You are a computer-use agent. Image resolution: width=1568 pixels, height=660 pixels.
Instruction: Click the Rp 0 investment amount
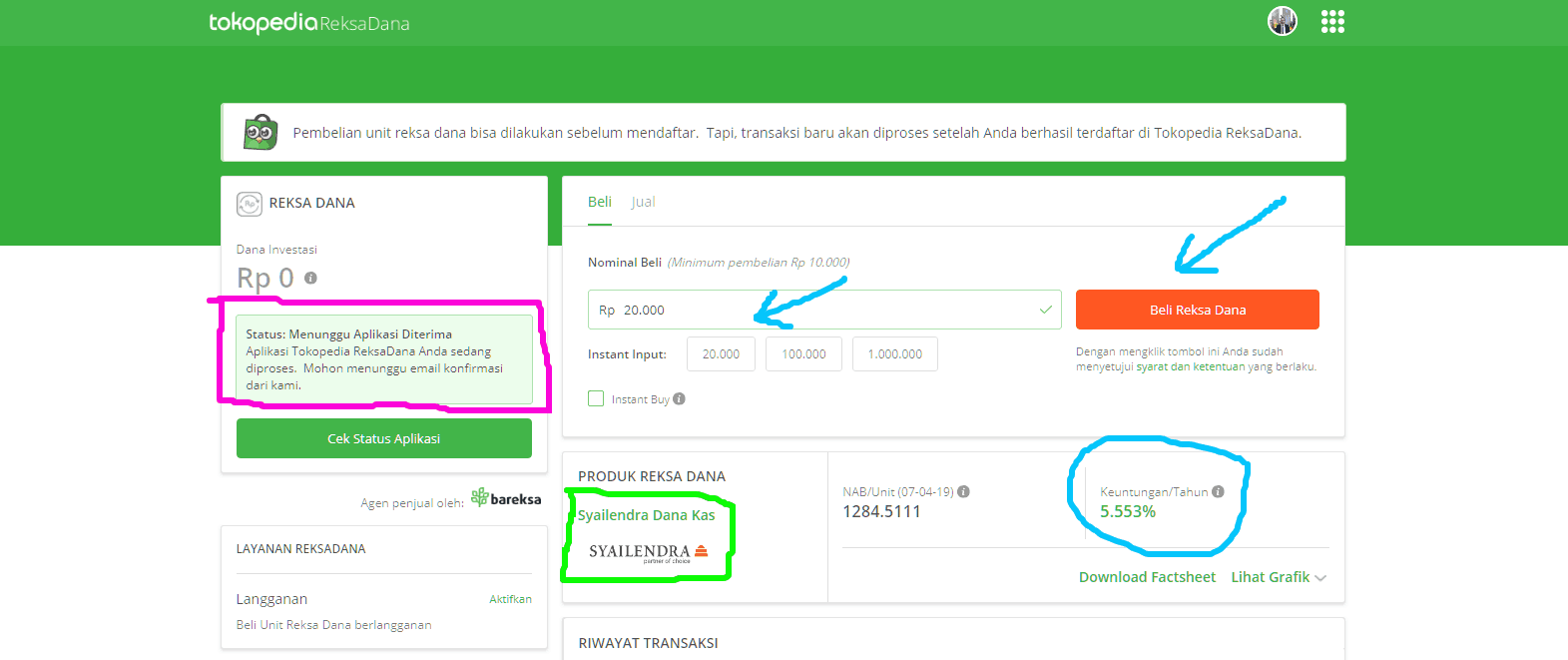pos(265,279)
